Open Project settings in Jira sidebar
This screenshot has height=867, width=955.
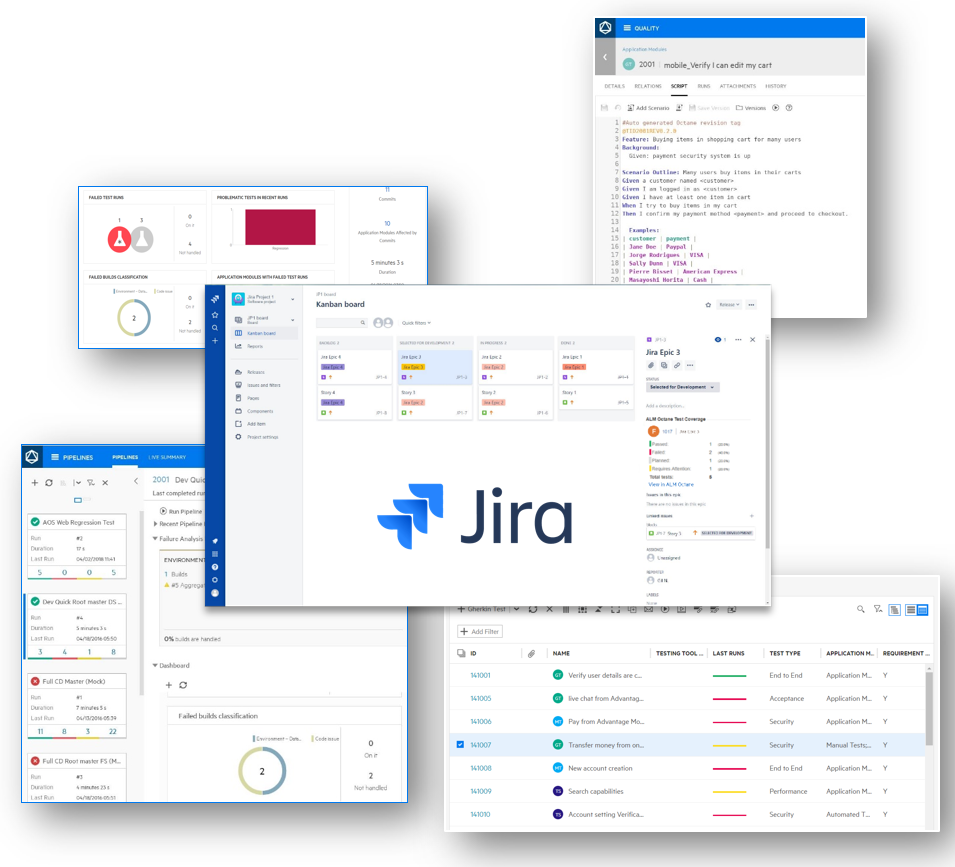[x=262, y=437]
